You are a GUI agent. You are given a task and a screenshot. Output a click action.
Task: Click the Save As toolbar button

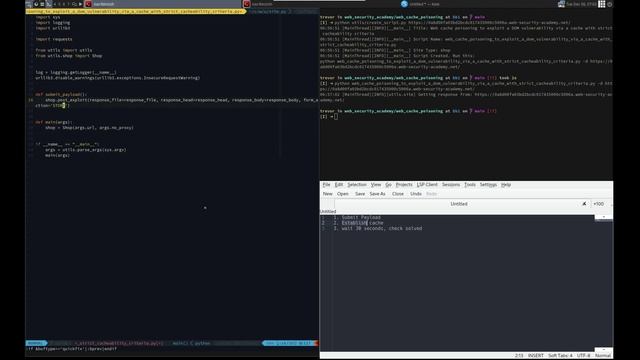pos(378,194)
